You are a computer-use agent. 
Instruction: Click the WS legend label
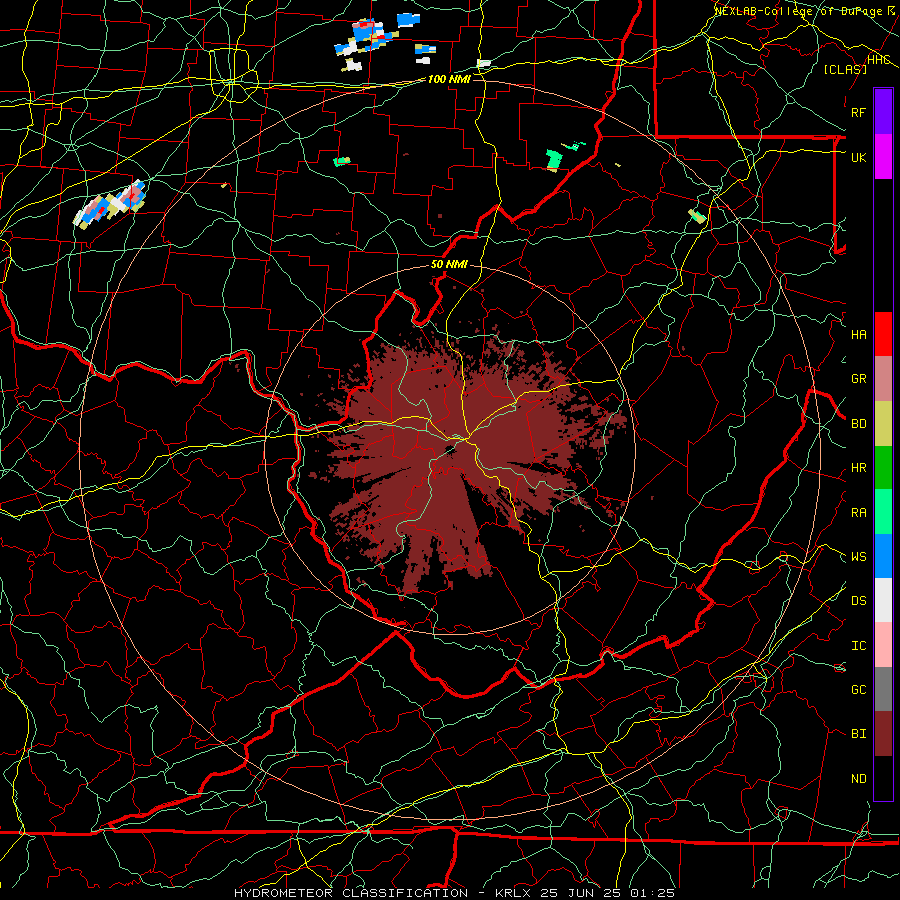click(858, 557)
